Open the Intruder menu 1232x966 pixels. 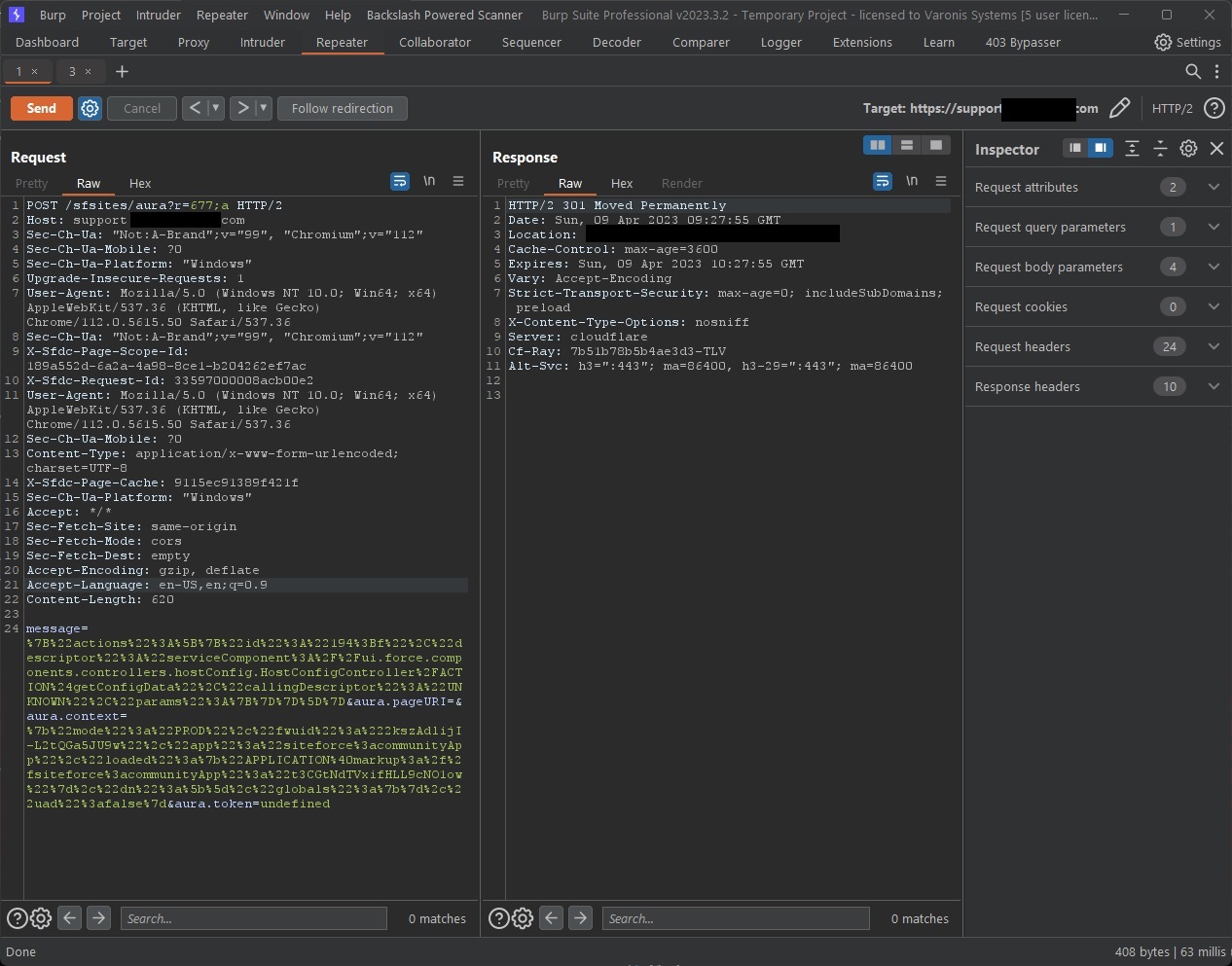click(159, 15)
